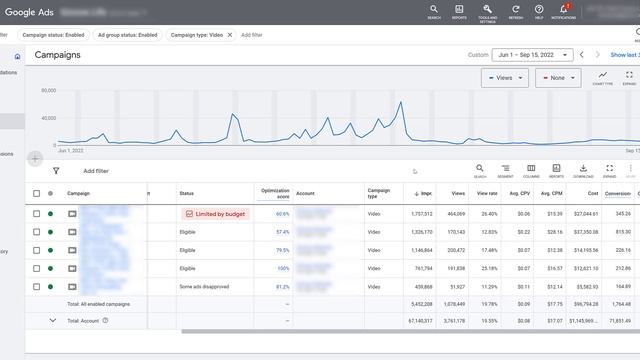Screen dimensions: 640x360
Task: Expand the table to fullscreen icon
Action: pos(609,171)
